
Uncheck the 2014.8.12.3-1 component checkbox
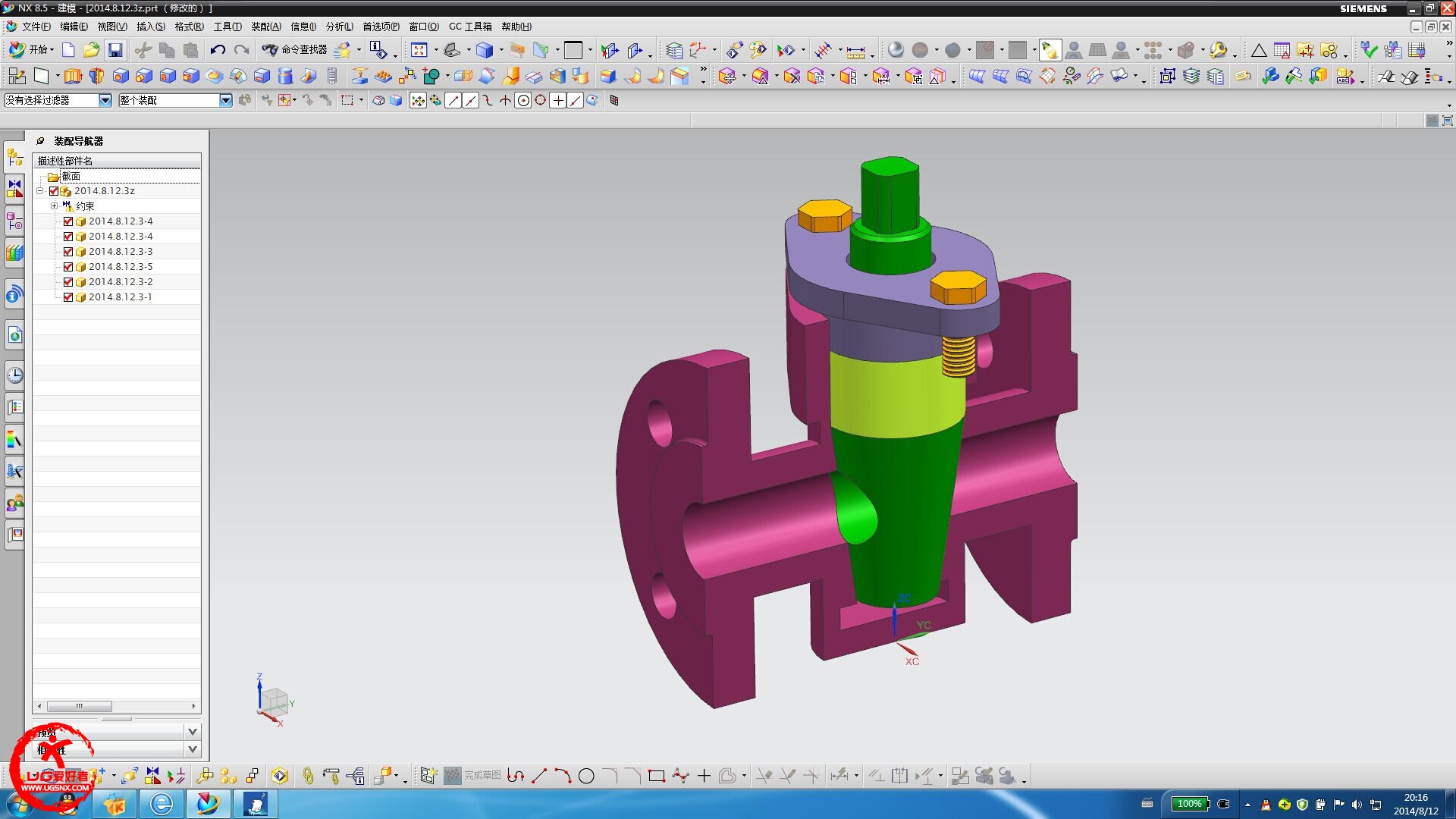click(x=68, y=297)
